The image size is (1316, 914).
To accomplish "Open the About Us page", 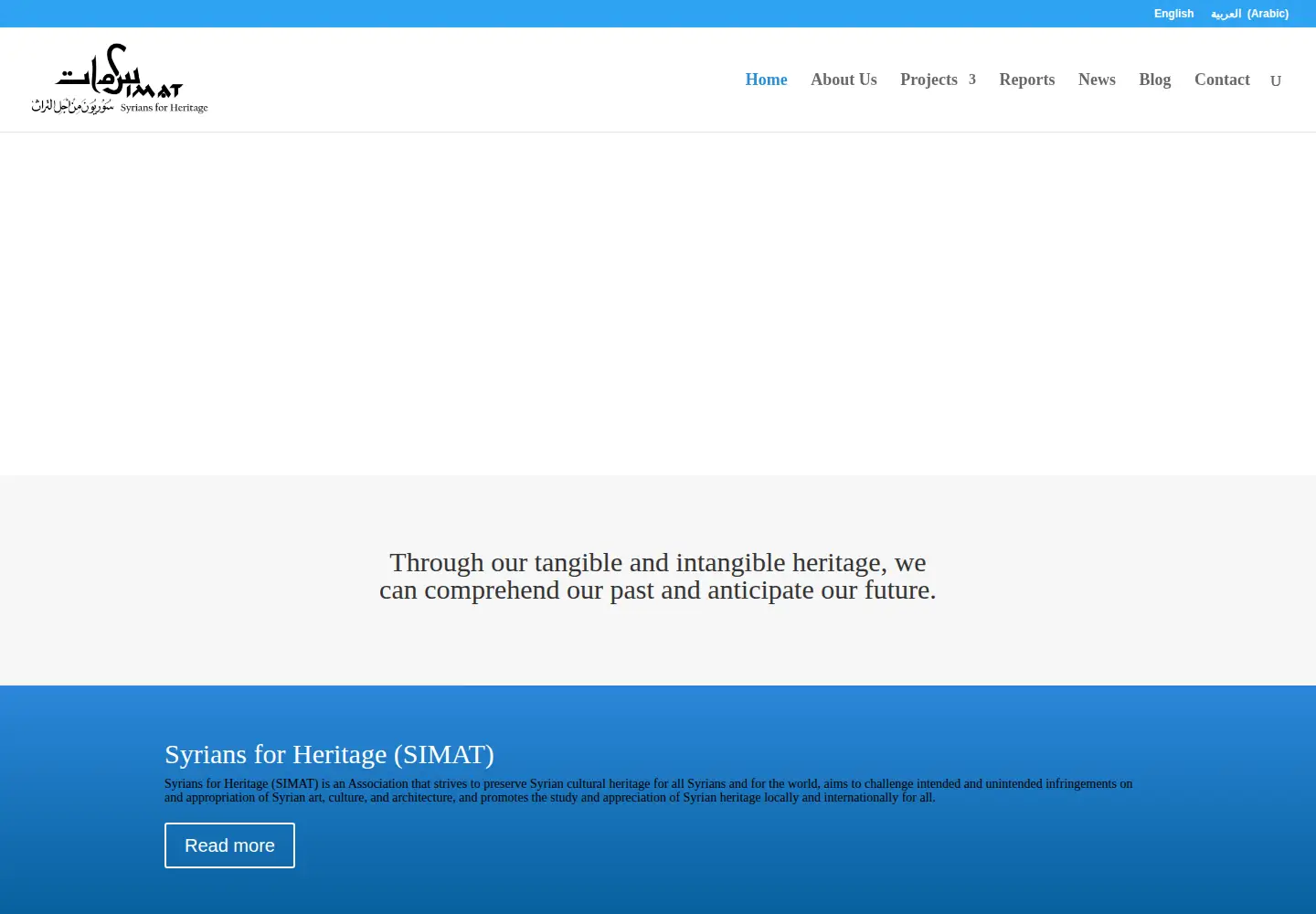I will [x=844, y=80].
